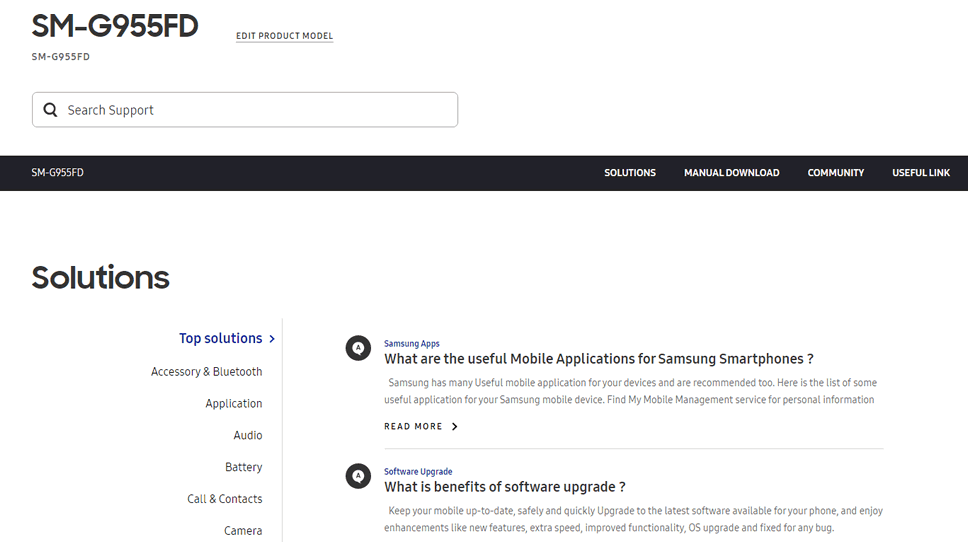
Task: Select Camera category
Action: [x=243, y=531]
